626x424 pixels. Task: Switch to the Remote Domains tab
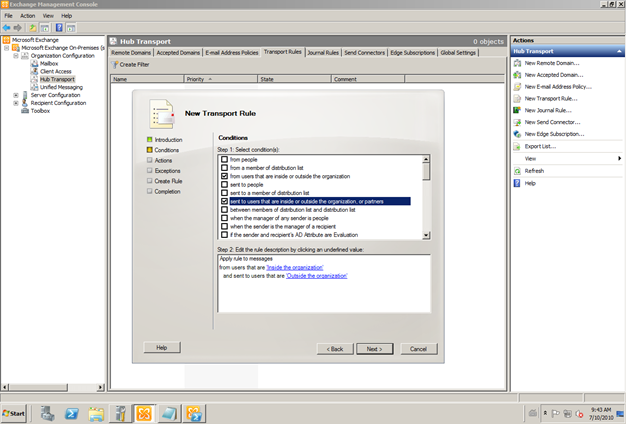pyautogui.click(x=131, y=53)
